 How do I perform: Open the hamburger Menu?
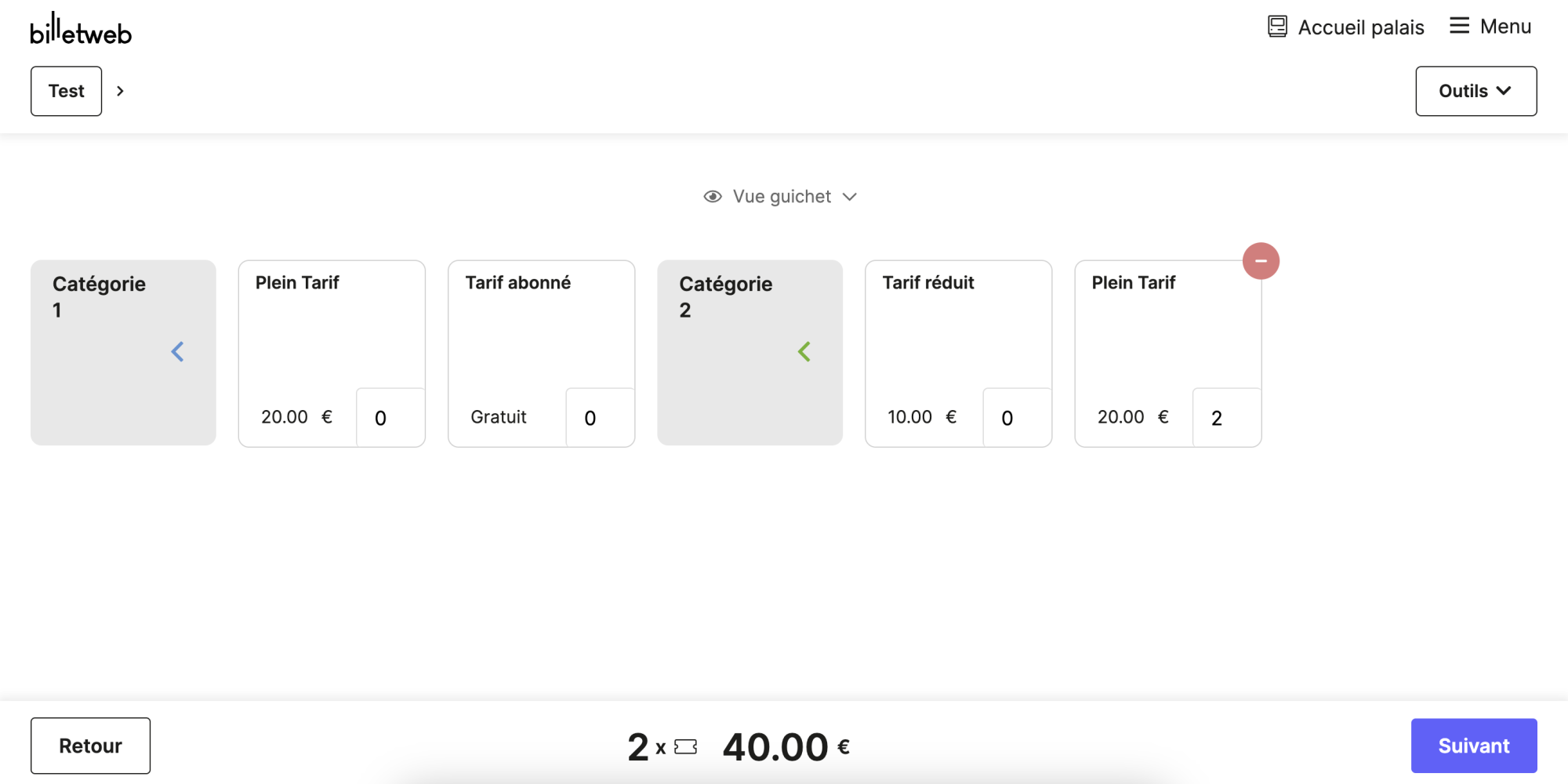(1490, 27)
